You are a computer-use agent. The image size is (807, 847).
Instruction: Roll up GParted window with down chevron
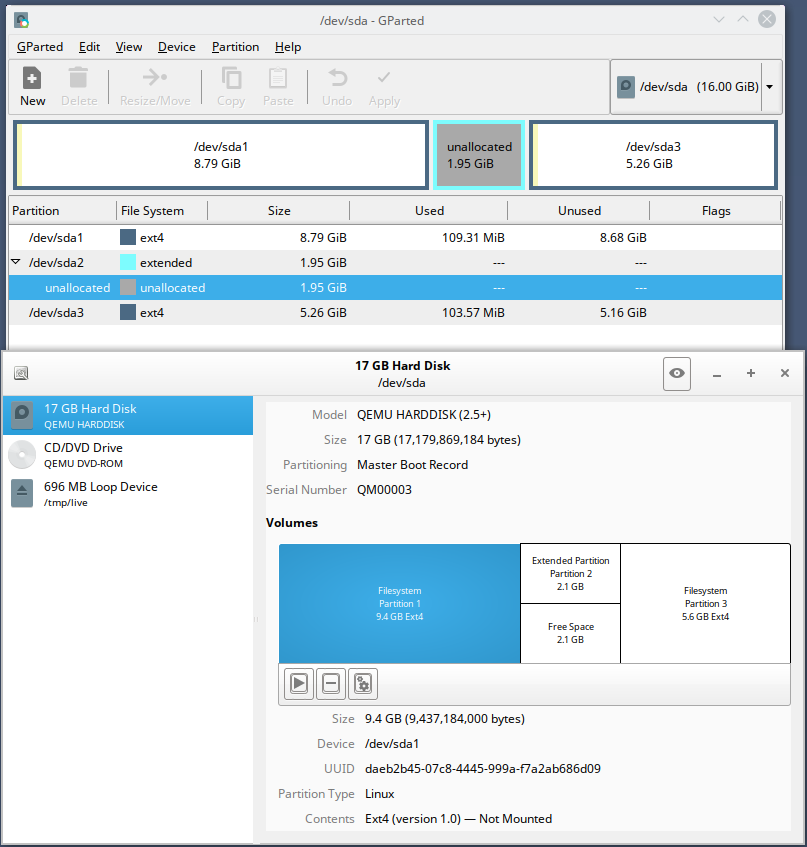[x=718, y=19]
